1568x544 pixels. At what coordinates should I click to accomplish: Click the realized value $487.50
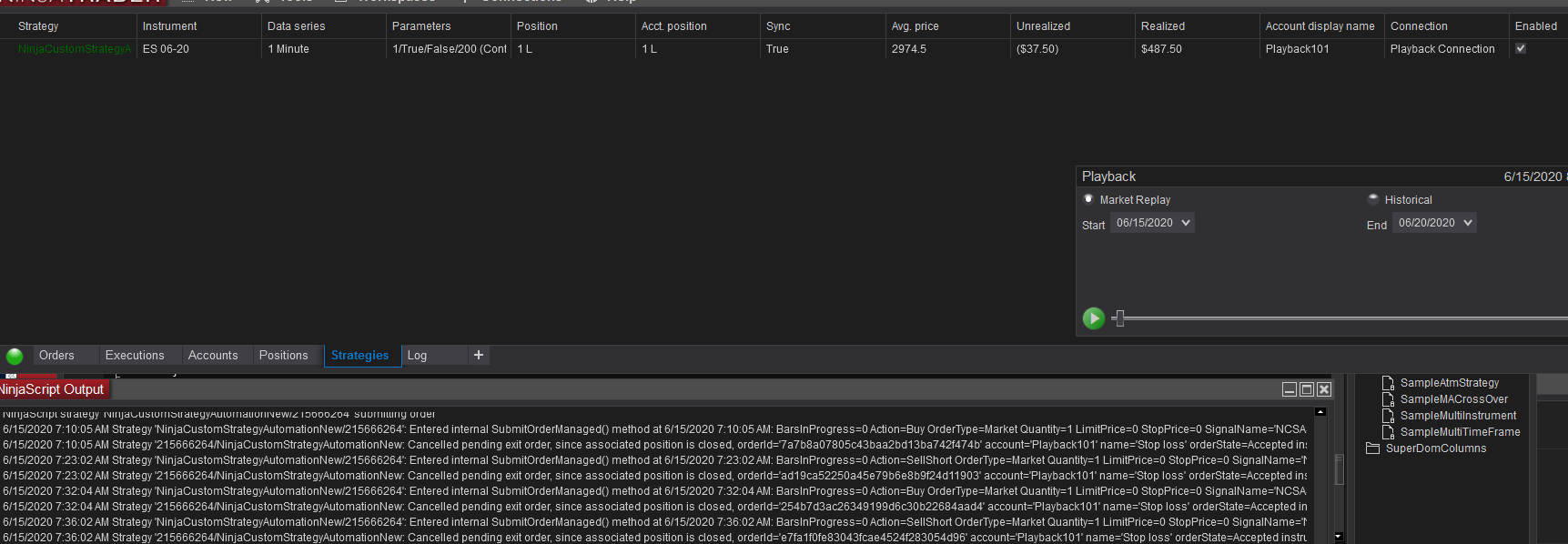point(1161,49)
